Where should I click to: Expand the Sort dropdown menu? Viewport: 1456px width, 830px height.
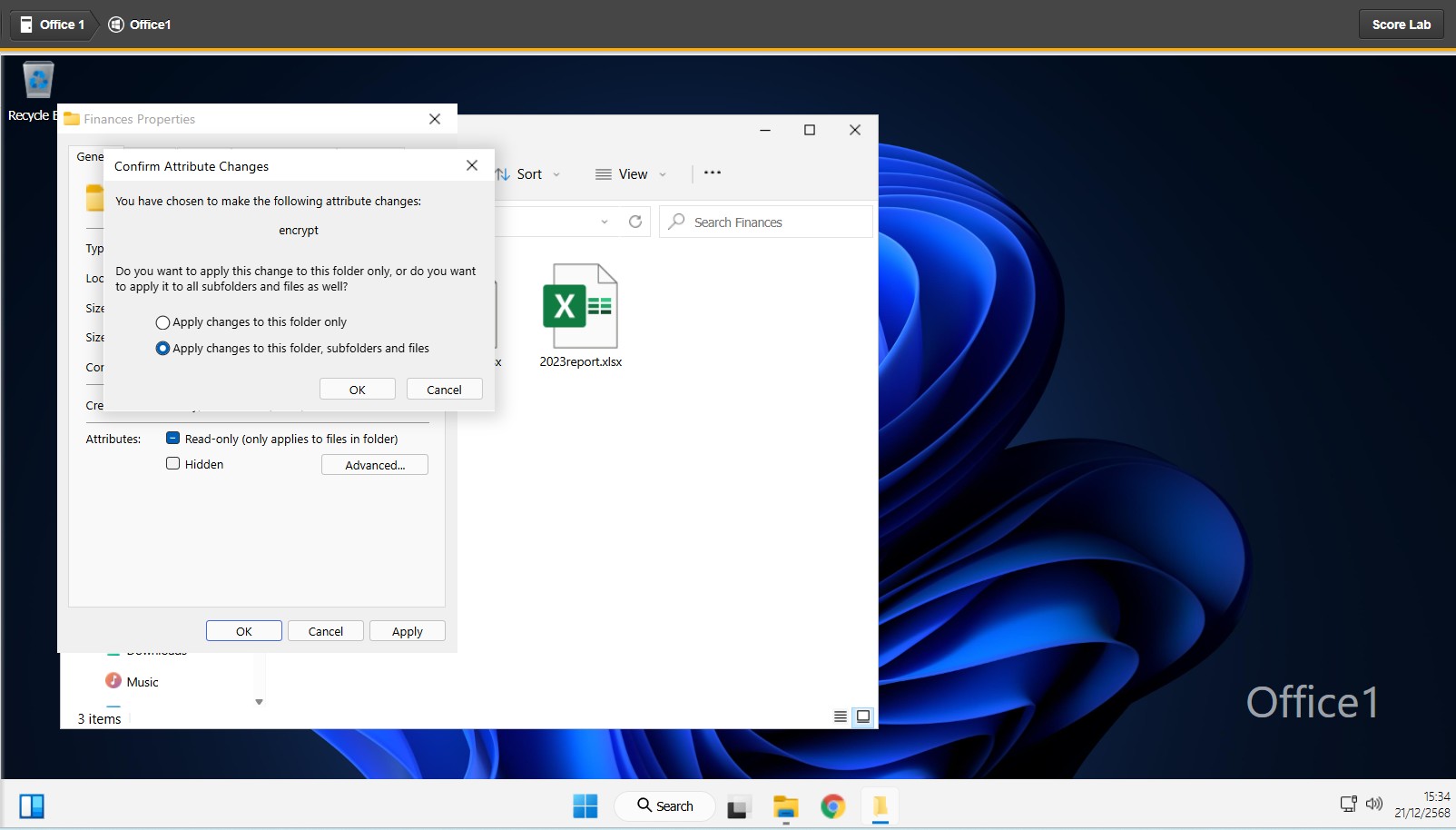(x=528, y=174)
